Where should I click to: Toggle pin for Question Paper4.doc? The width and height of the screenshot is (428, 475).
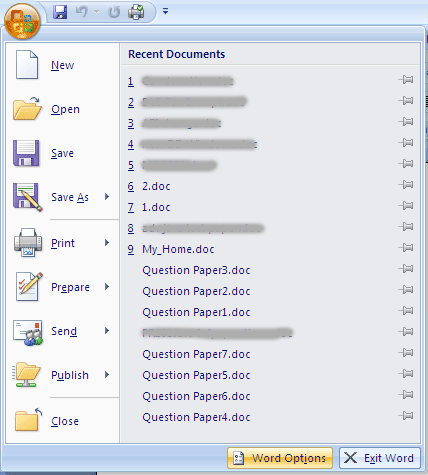point(406,416)
